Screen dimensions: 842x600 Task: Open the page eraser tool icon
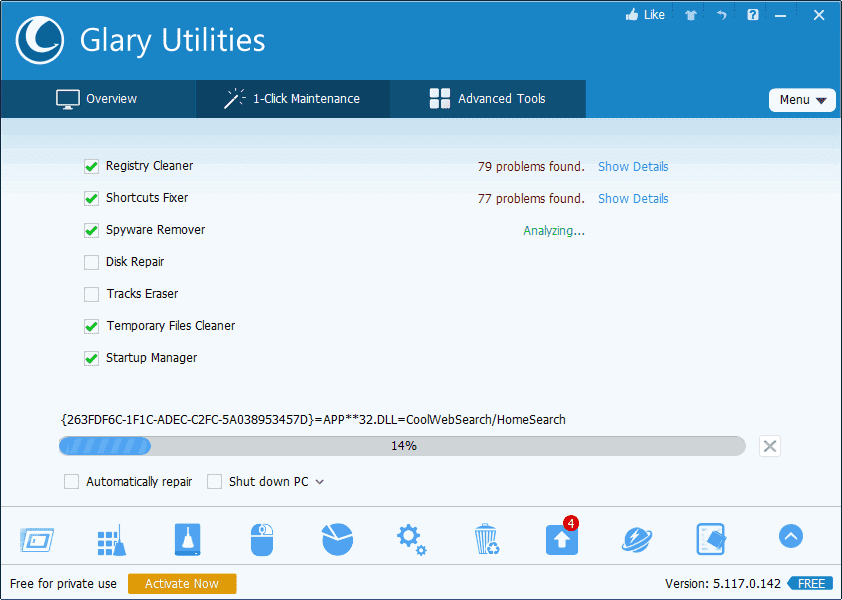(712, 539)
